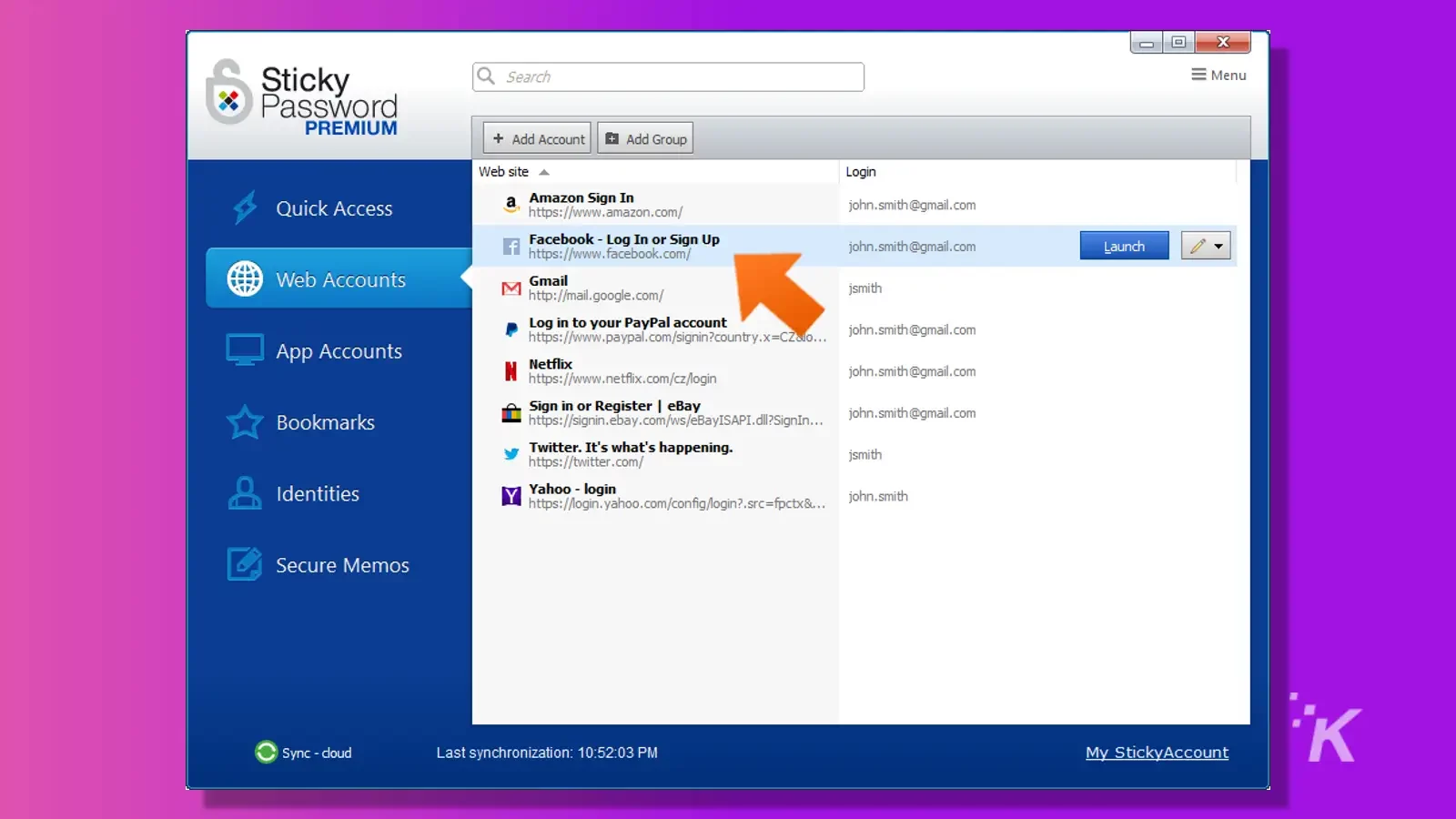The width and height of the screenshot is (1456, 819).
Task: Select Quick Access in the sidebar
Action: (334, 208)
